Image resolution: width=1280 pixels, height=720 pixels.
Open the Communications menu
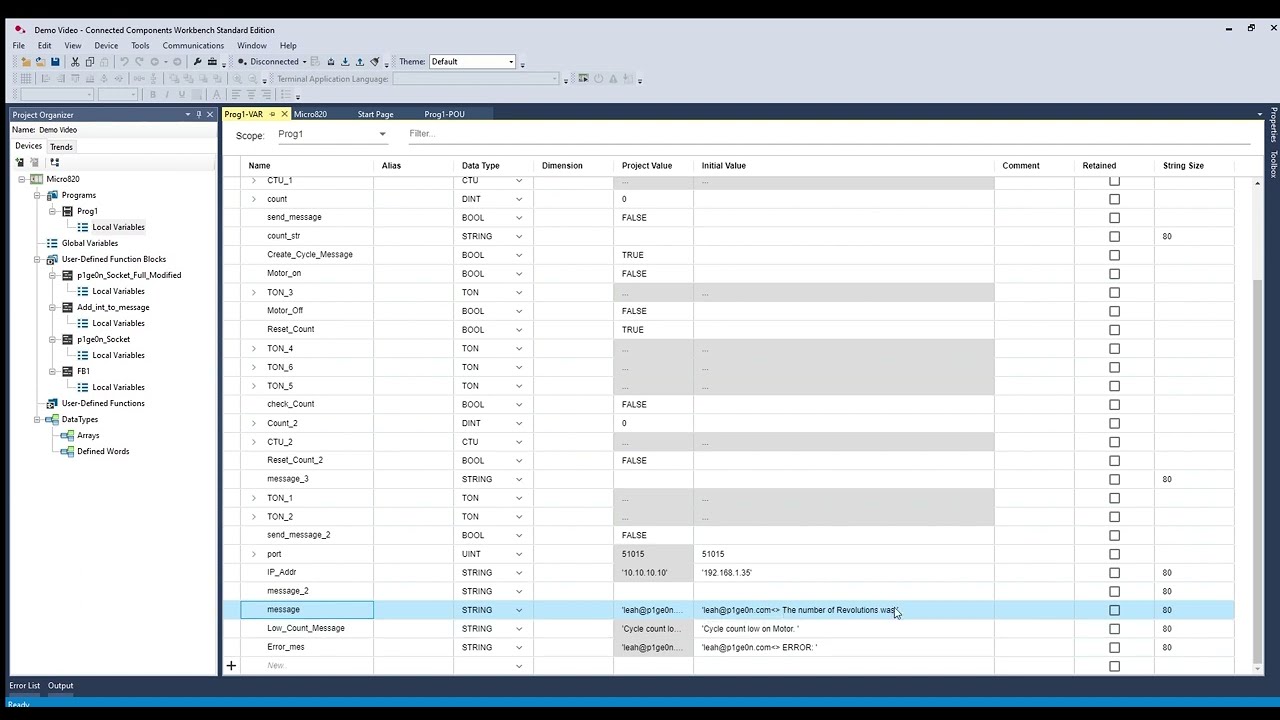click(x=193, y=45)
